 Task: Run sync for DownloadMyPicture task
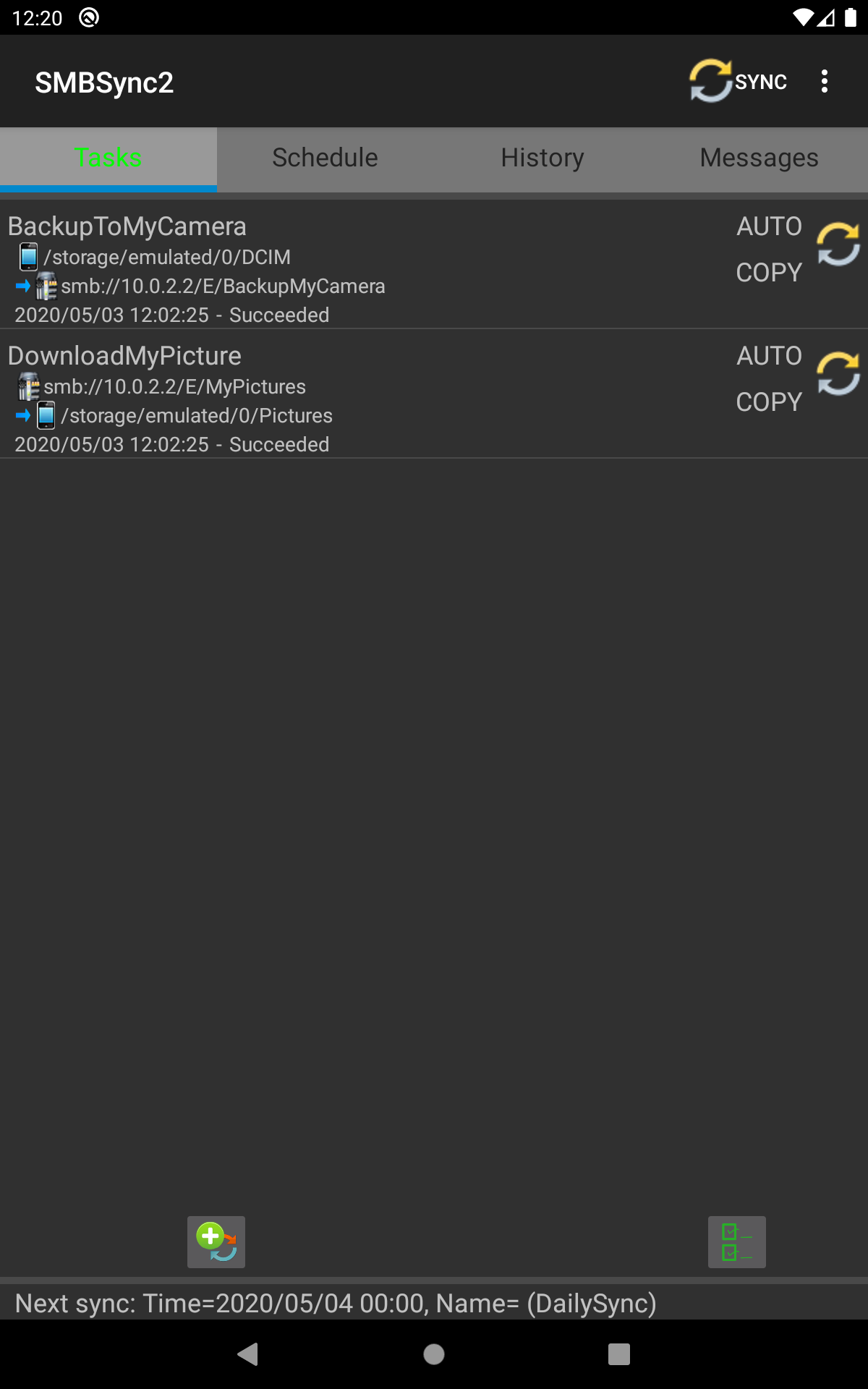[x=838, y=374]
